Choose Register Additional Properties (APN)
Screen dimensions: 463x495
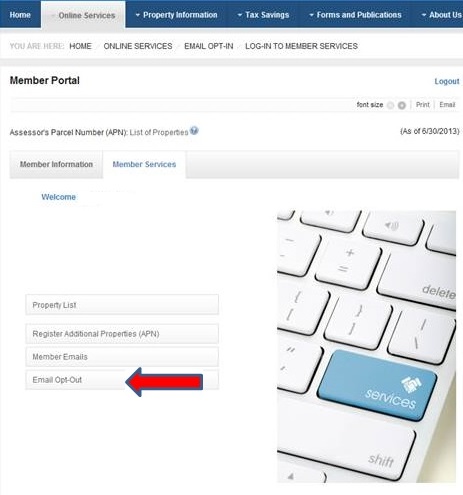(122, 334)
